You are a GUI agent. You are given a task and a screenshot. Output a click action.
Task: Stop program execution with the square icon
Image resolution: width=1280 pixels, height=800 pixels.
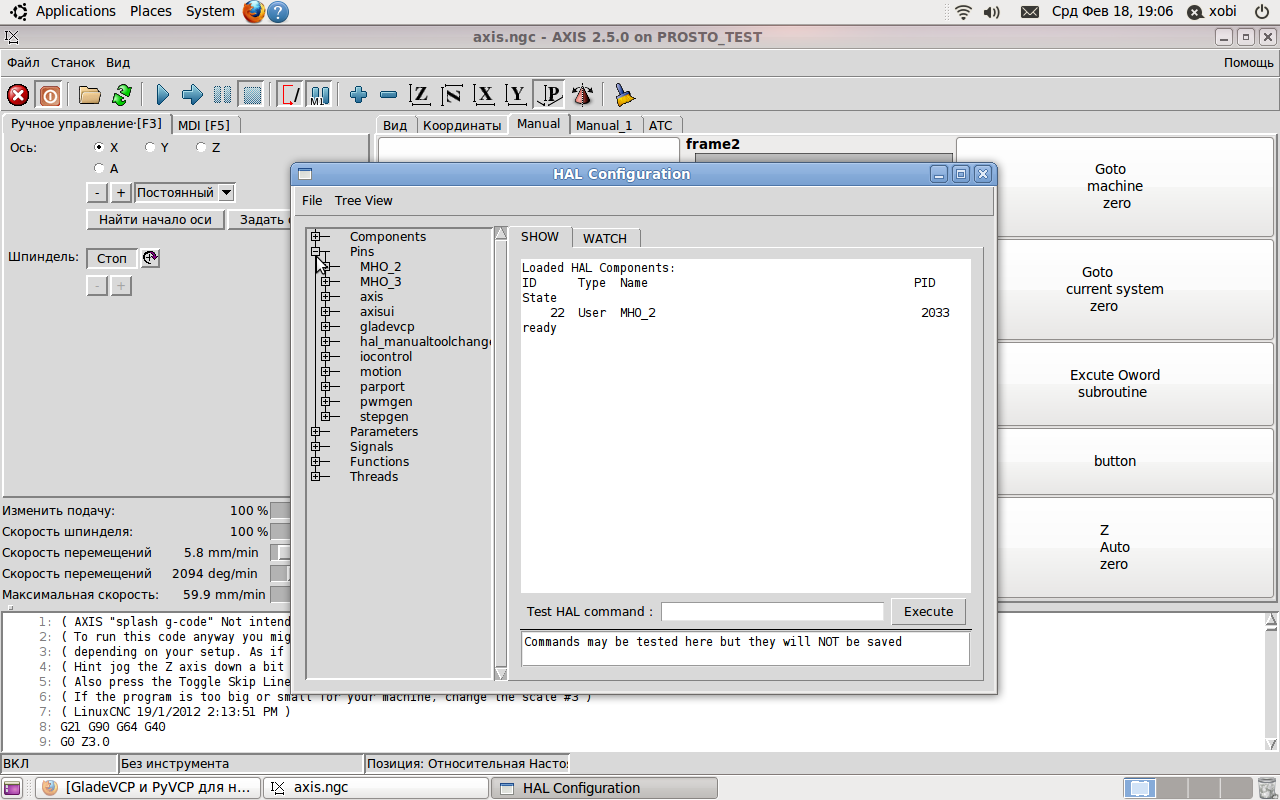tap(252, 95)
